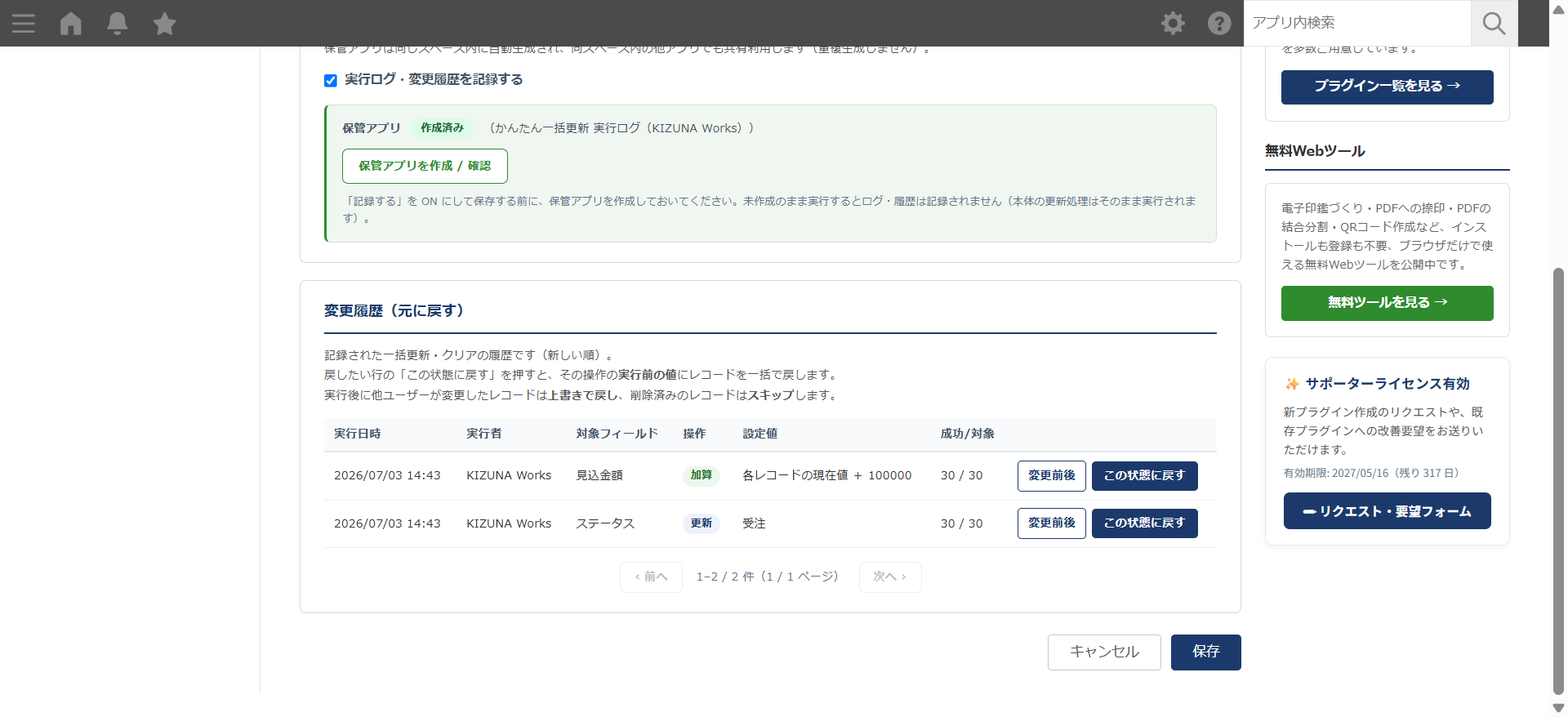1568x717 pixels.
Task: Click the 見込金額 field cell
Action: tap(599, 475)
